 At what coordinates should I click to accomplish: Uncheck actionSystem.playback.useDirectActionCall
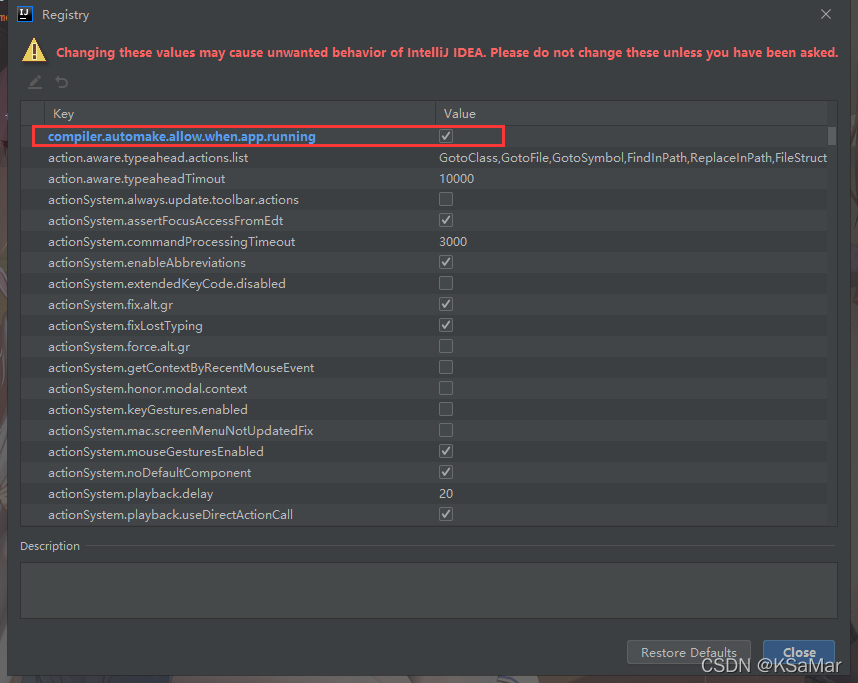(x=446, y=514)
